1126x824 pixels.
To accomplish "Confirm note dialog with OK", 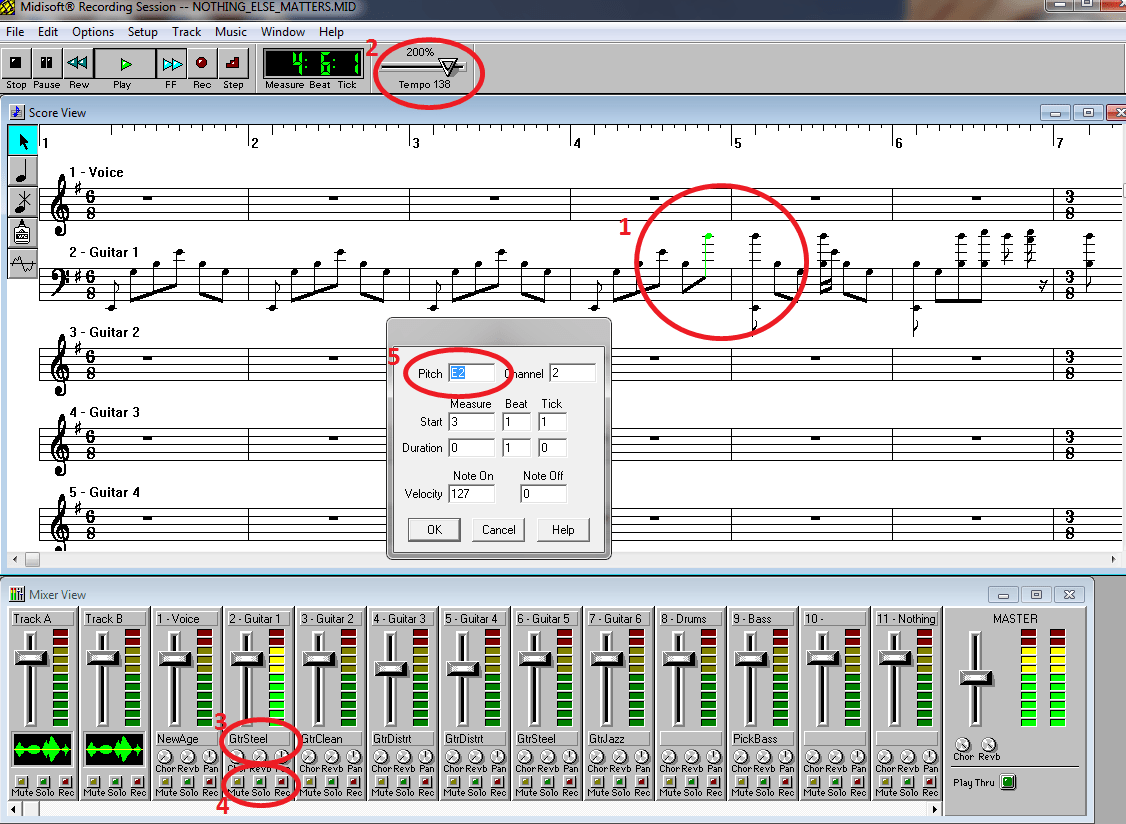I will tap(434, 529).
